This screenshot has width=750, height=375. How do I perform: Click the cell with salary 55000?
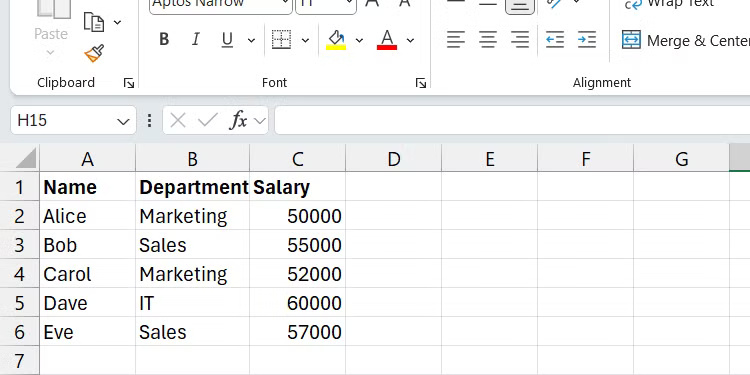[x=298, y=245]
